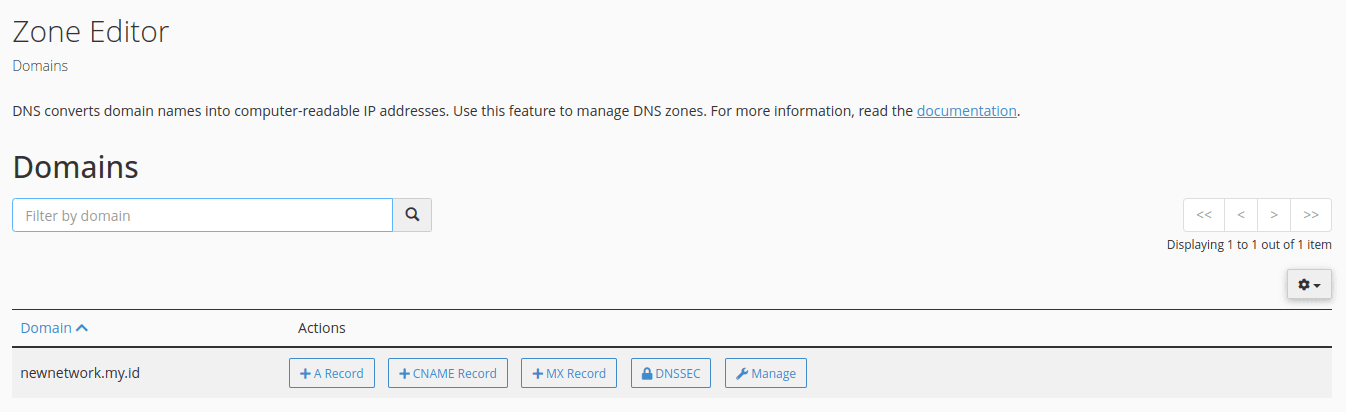Click the large Domains section heading

point(75,167)
